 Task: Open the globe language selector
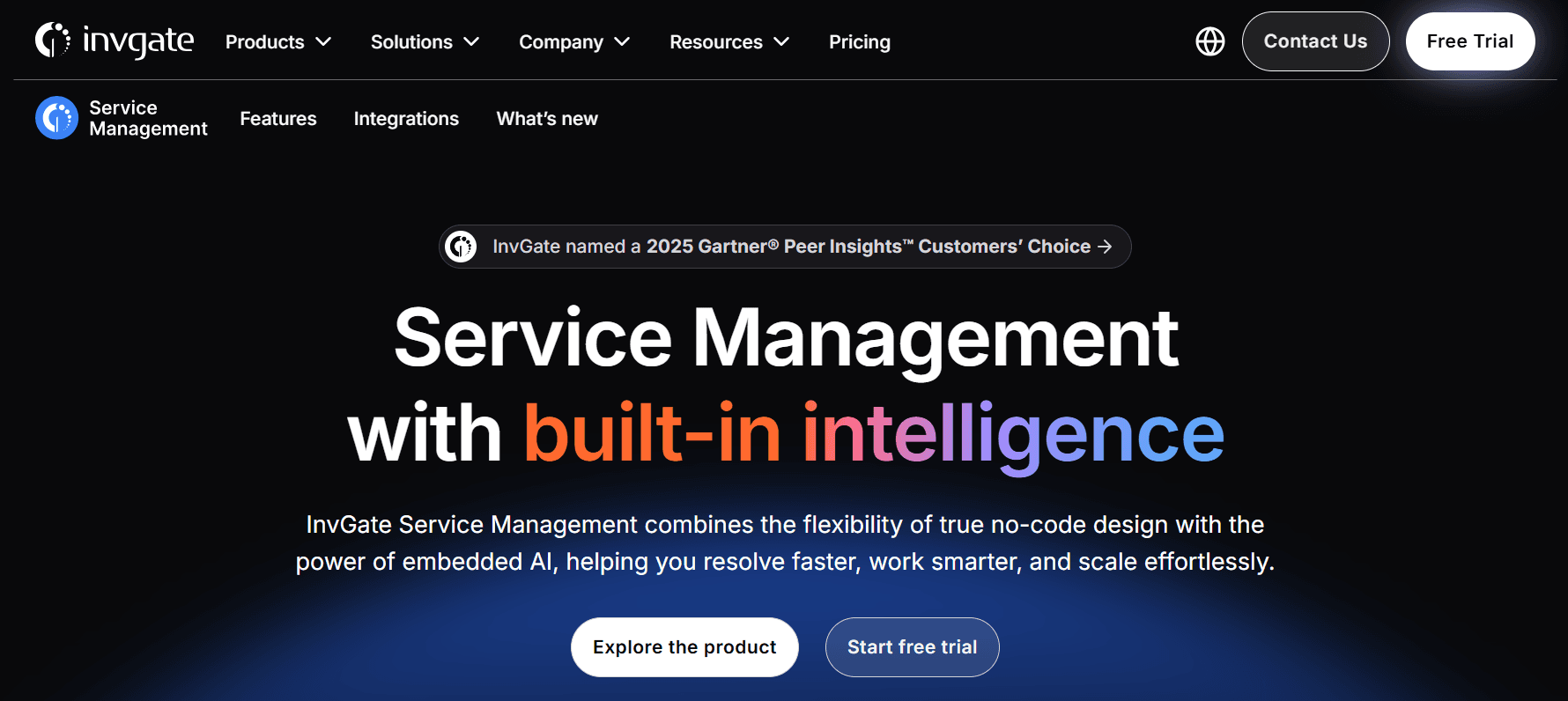tap(1209, 41)
